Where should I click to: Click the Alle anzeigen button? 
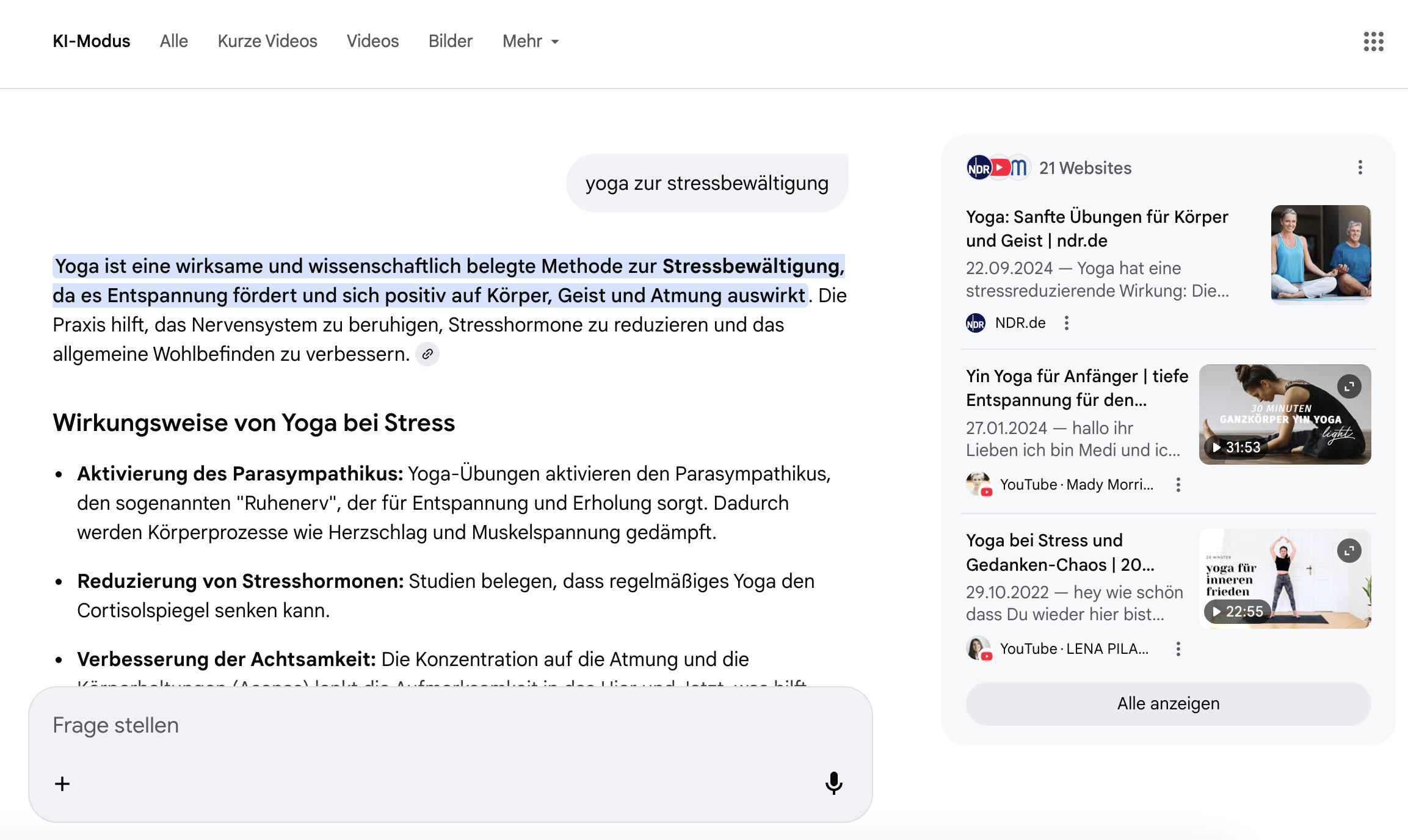[1167, 704]
